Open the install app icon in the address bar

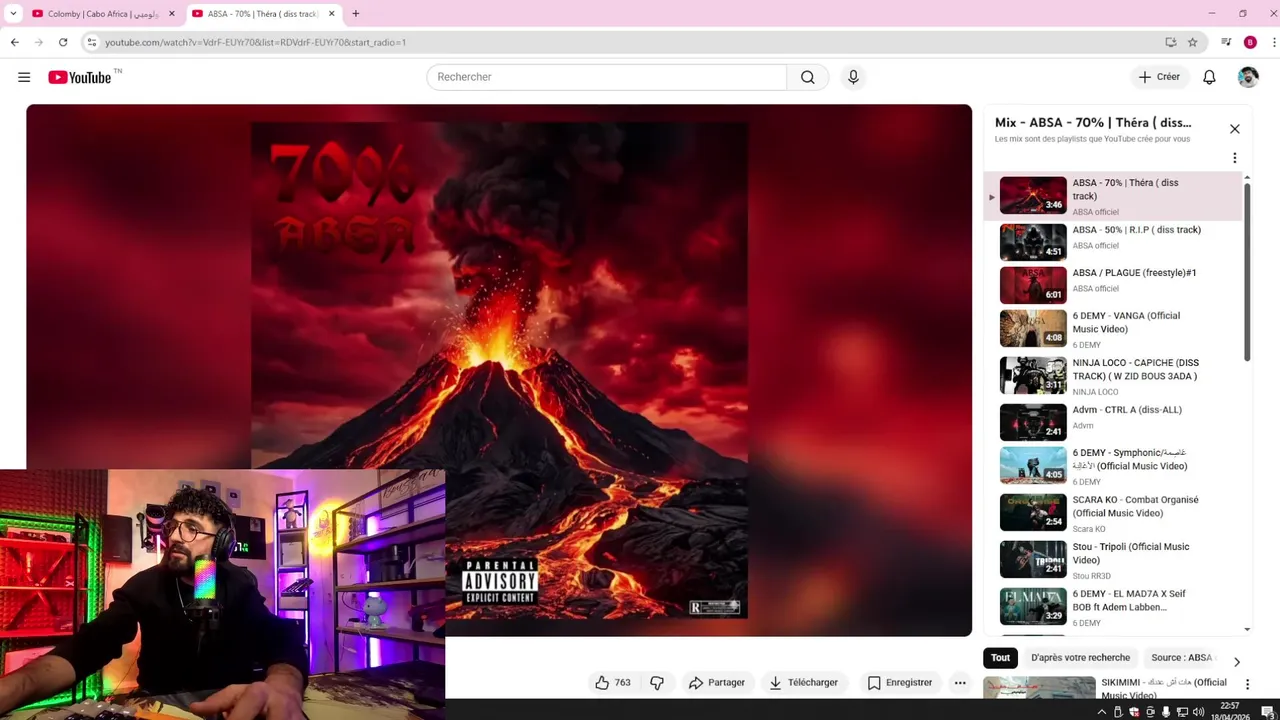[x=1171, y=42]
